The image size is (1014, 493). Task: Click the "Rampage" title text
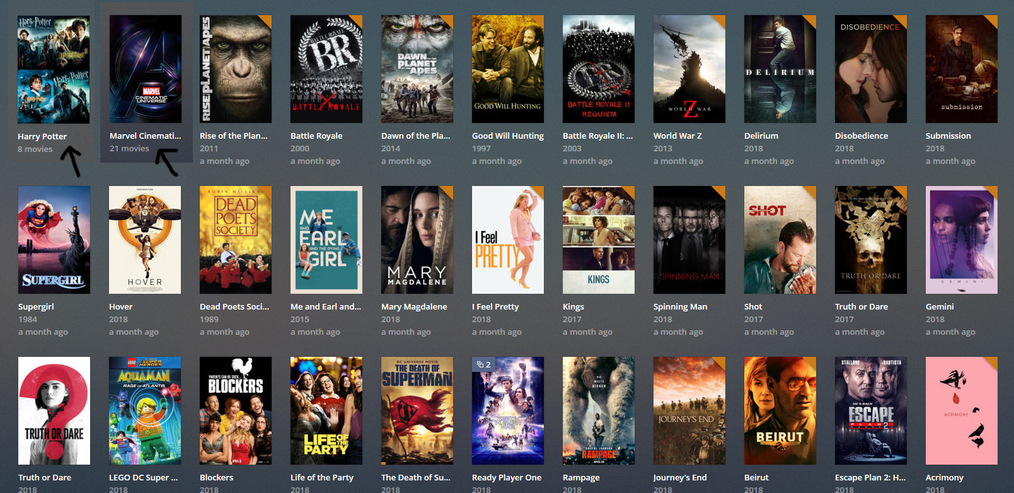(x=581, y=478)
